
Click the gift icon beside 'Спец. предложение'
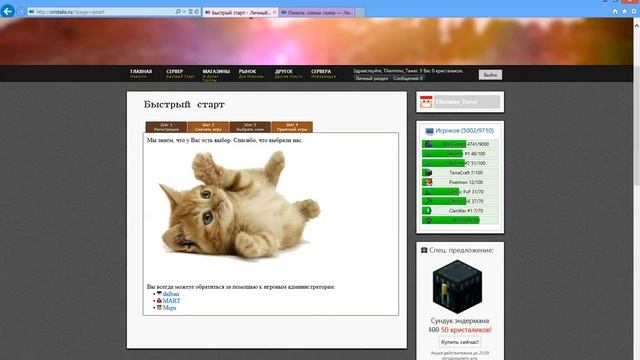424,250
